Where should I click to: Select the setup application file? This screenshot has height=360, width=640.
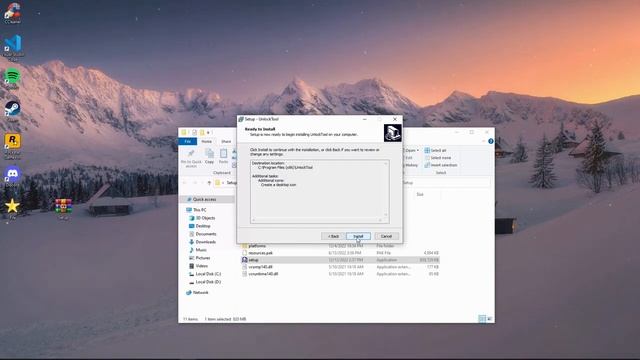pos(340,260)
